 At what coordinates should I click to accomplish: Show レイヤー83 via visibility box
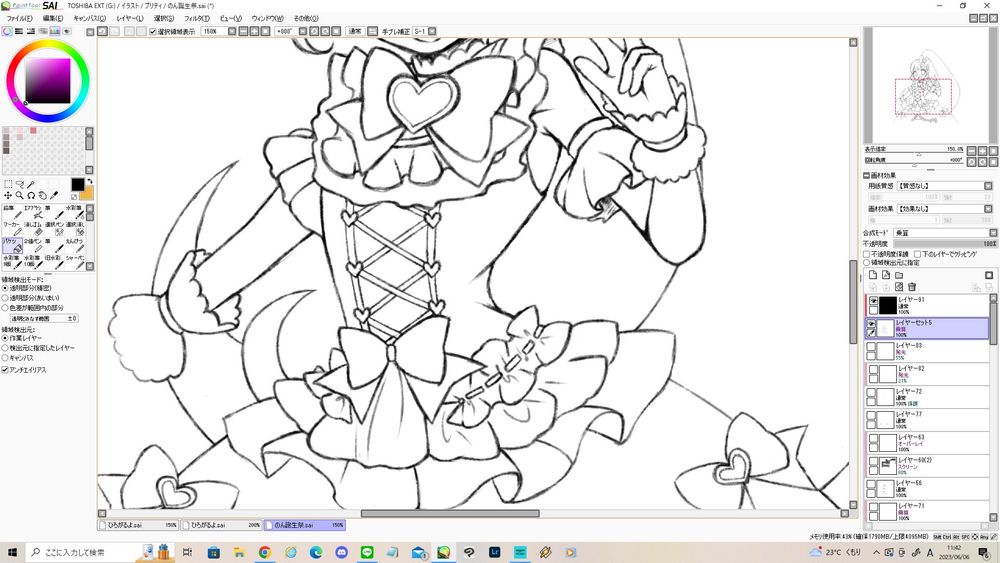click(871, 346)
